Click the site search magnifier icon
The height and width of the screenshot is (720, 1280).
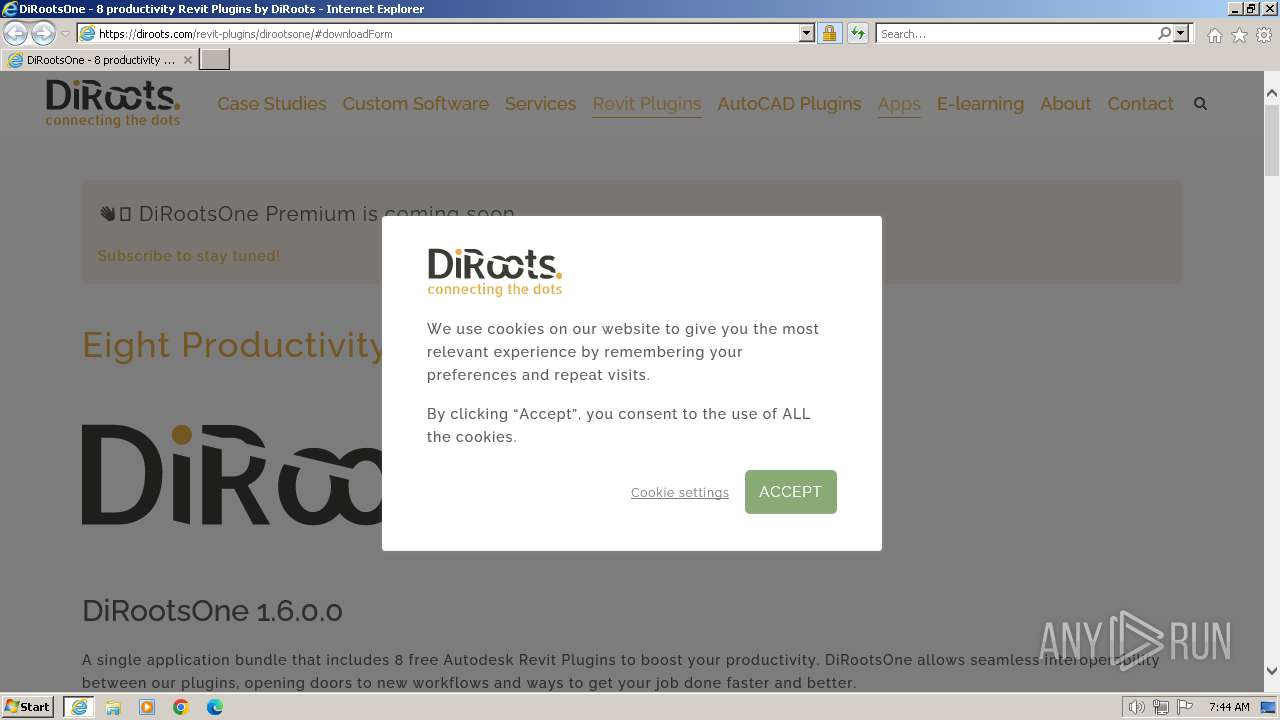pyautogui.click(x=1201, y=104)
